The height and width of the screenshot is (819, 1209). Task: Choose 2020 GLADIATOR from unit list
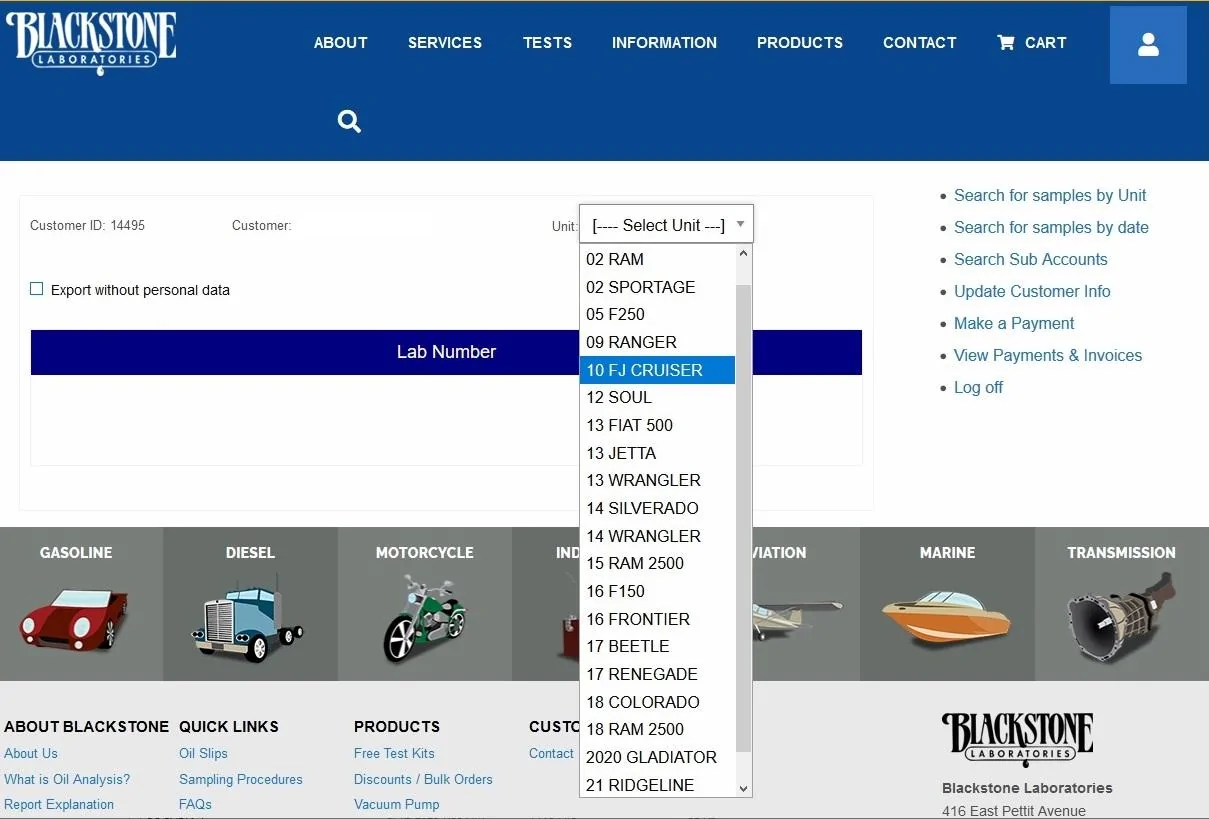657,757
